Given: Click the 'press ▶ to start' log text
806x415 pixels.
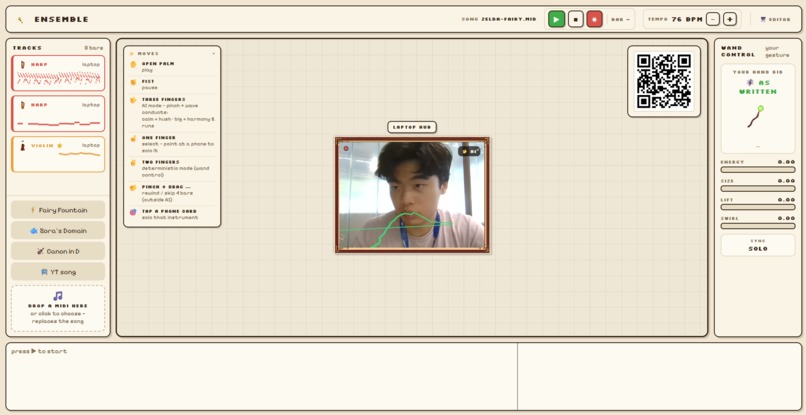Looking at the screenshot, I should pos(39,351).
